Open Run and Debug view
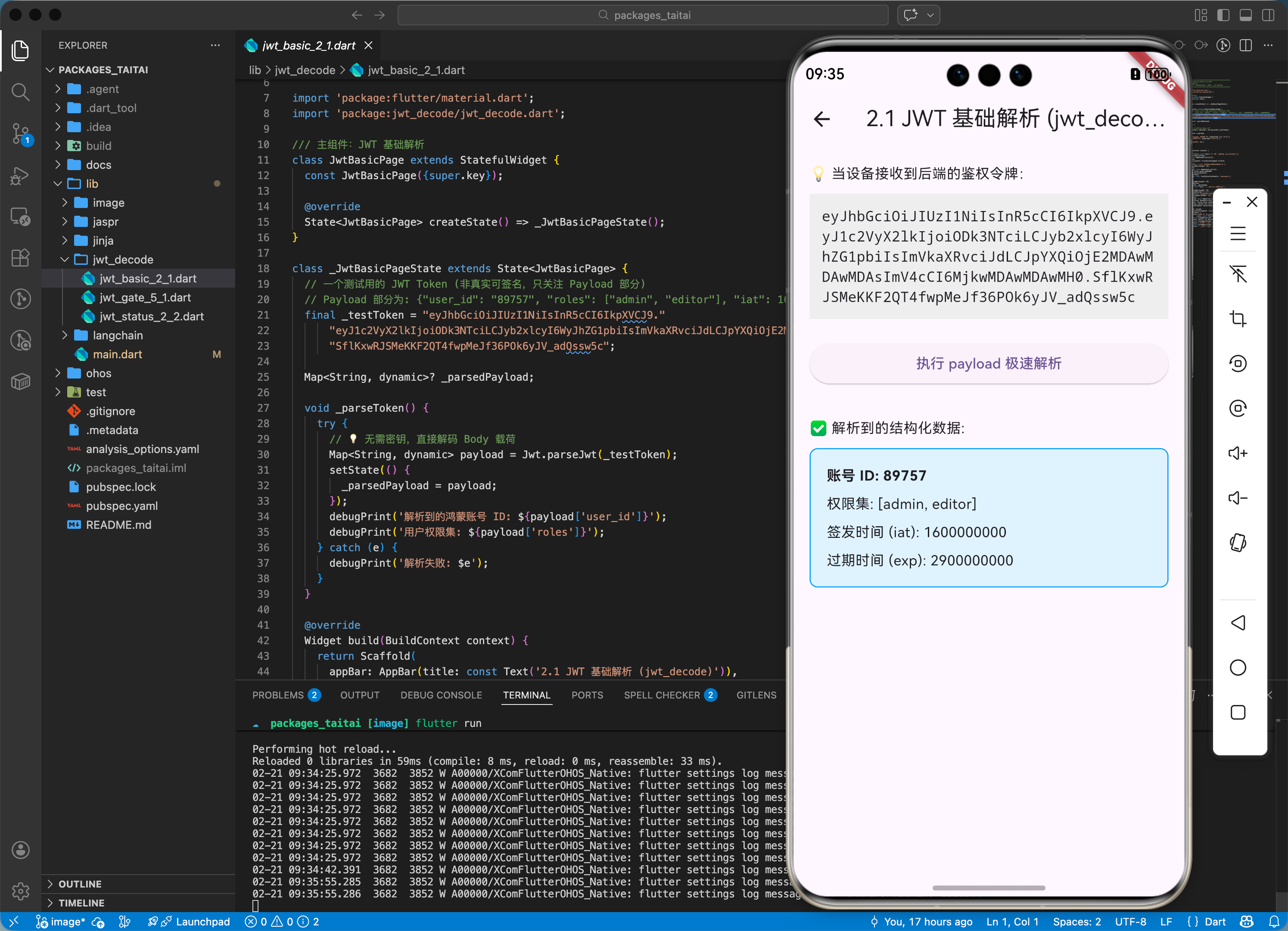This screenshot has height=931, width=1288. (20, 176)
